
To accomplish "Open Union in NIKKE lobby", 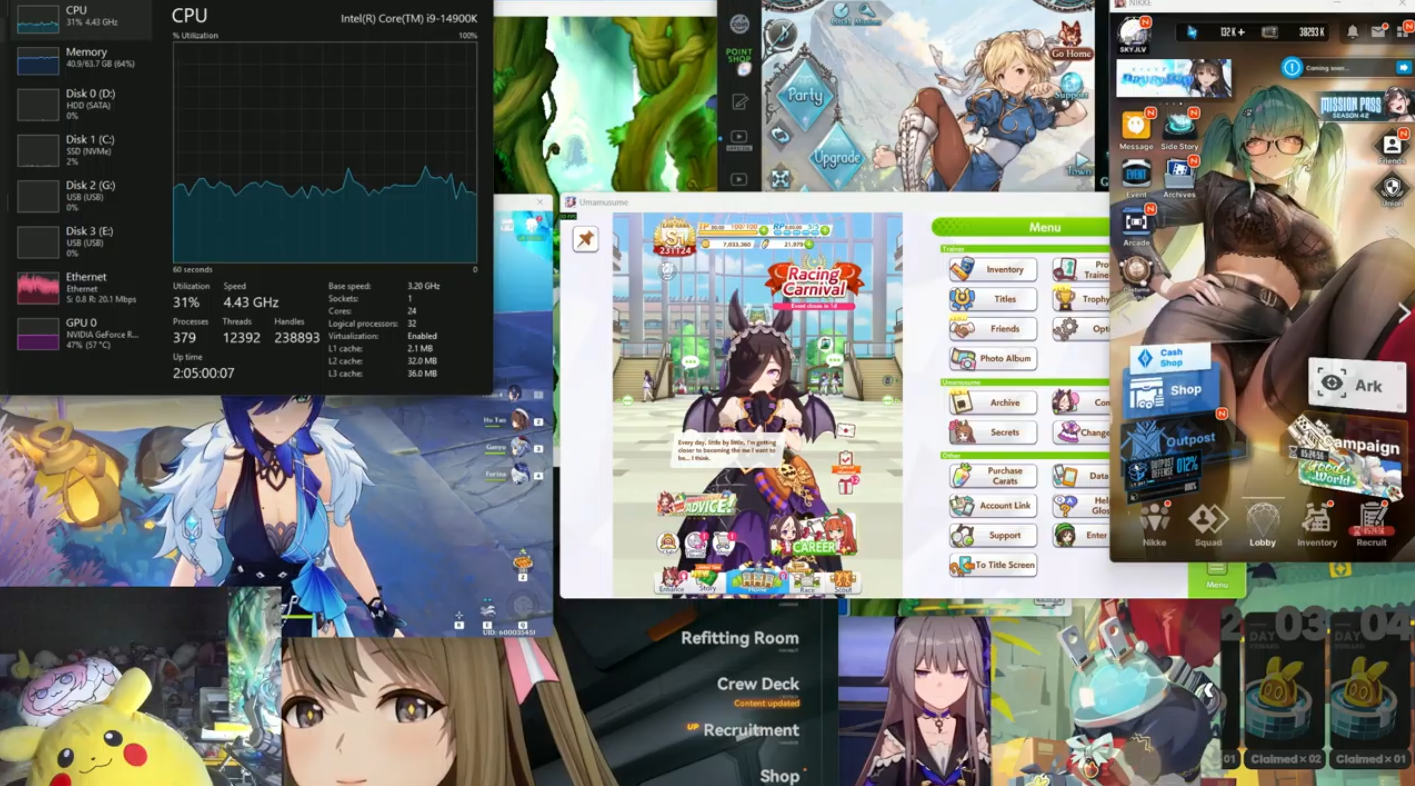I will pyautogui.click(x=1391, y=191).
